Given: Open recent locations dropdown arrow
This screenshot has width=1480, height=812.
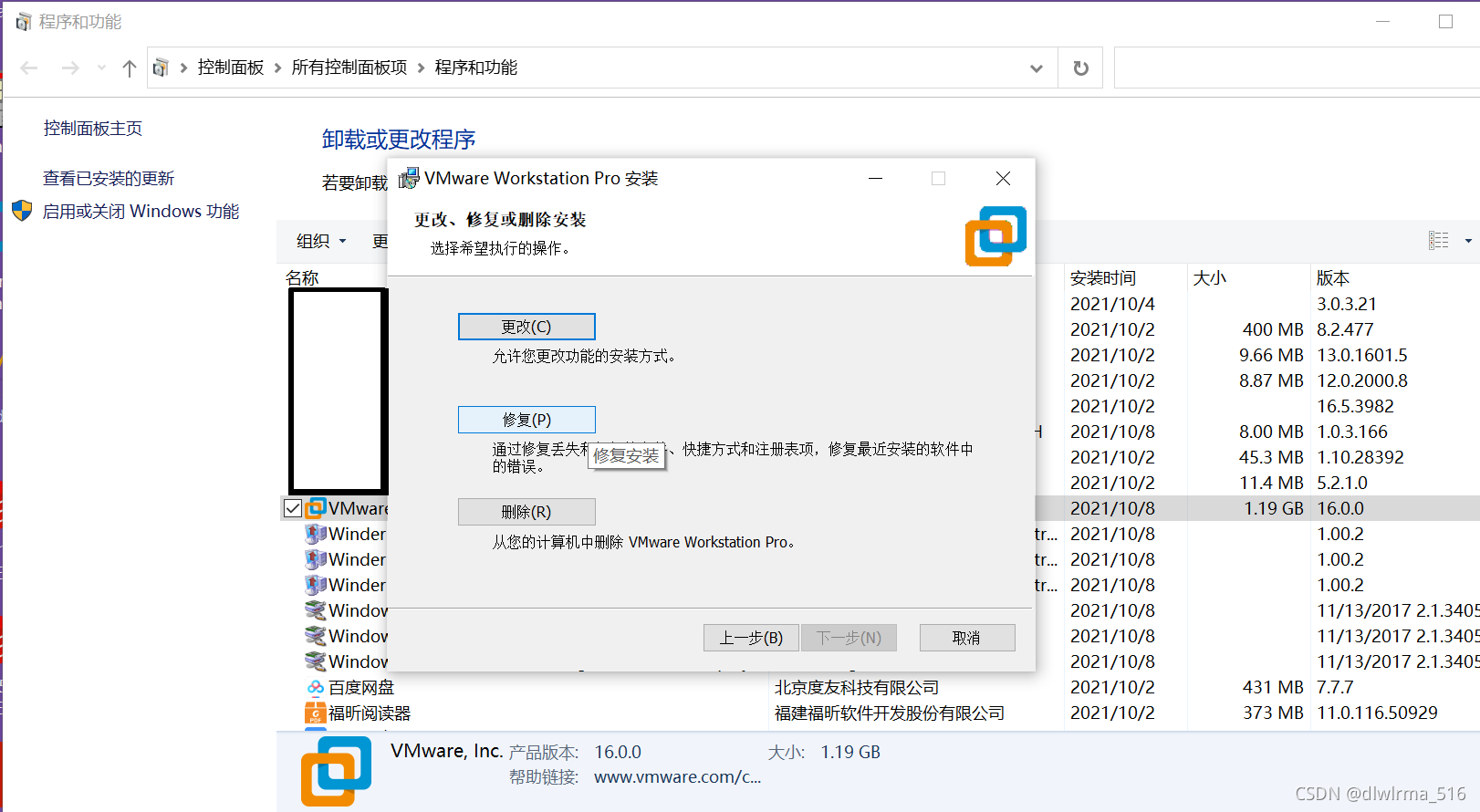Looking at the screenshot, I should point(101,68).
